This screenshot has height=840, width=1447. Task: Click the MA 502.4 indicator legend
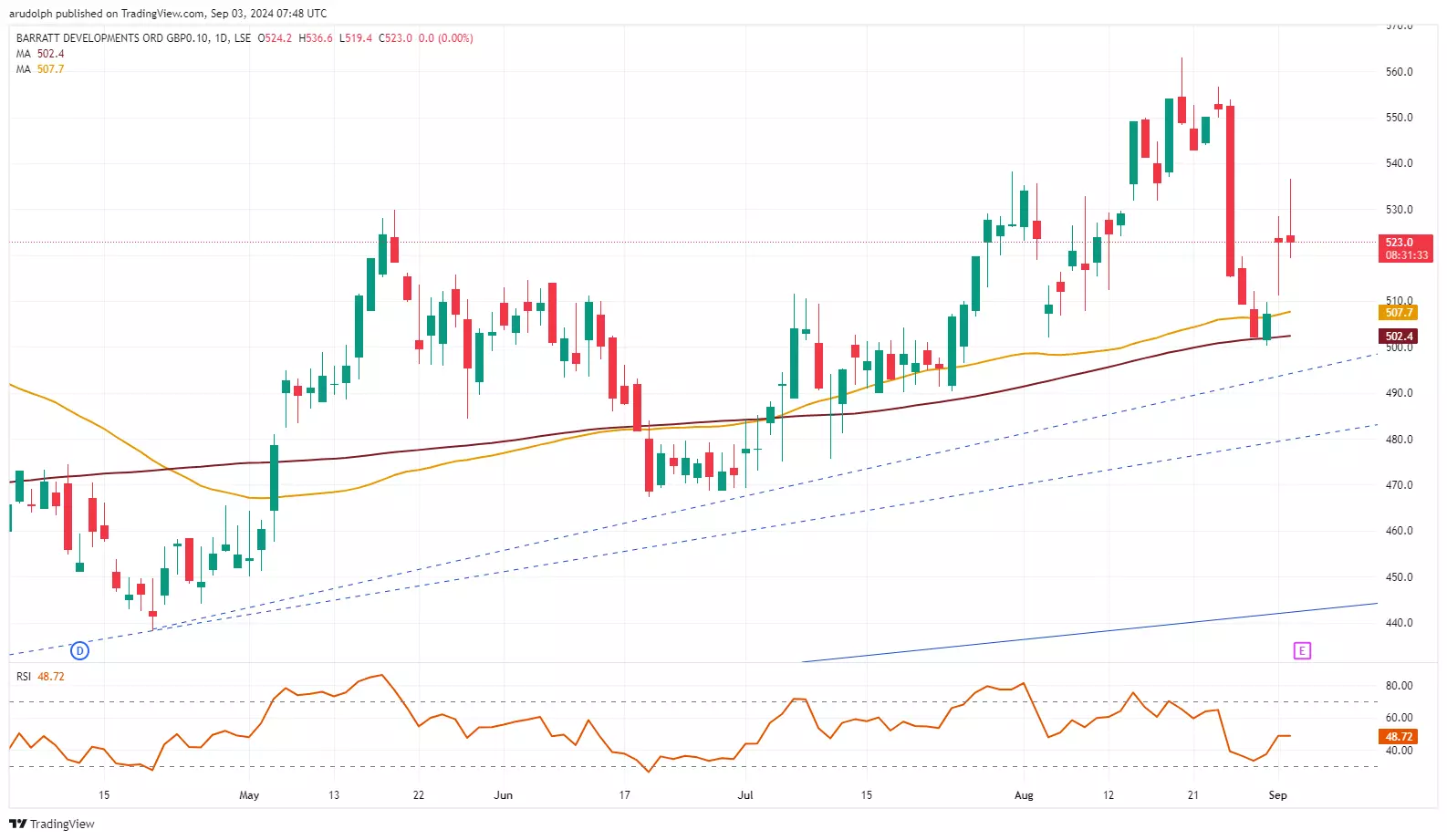(40, 54)
